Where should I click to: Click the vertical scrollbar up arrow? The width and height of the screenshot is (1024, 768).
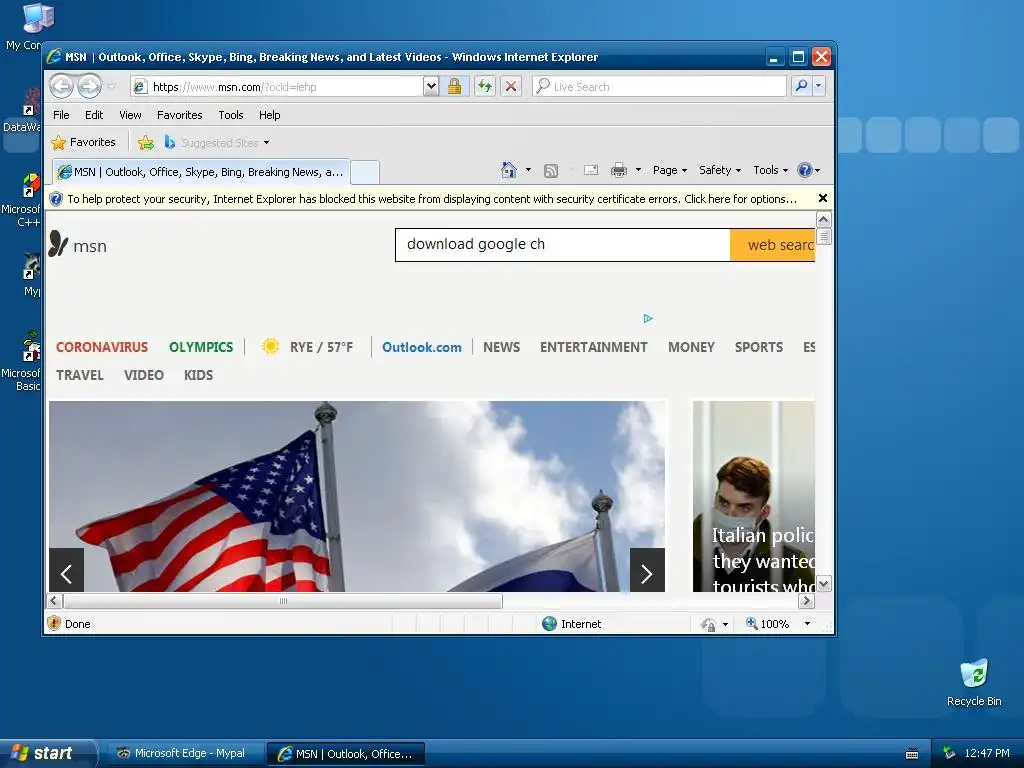824,219
